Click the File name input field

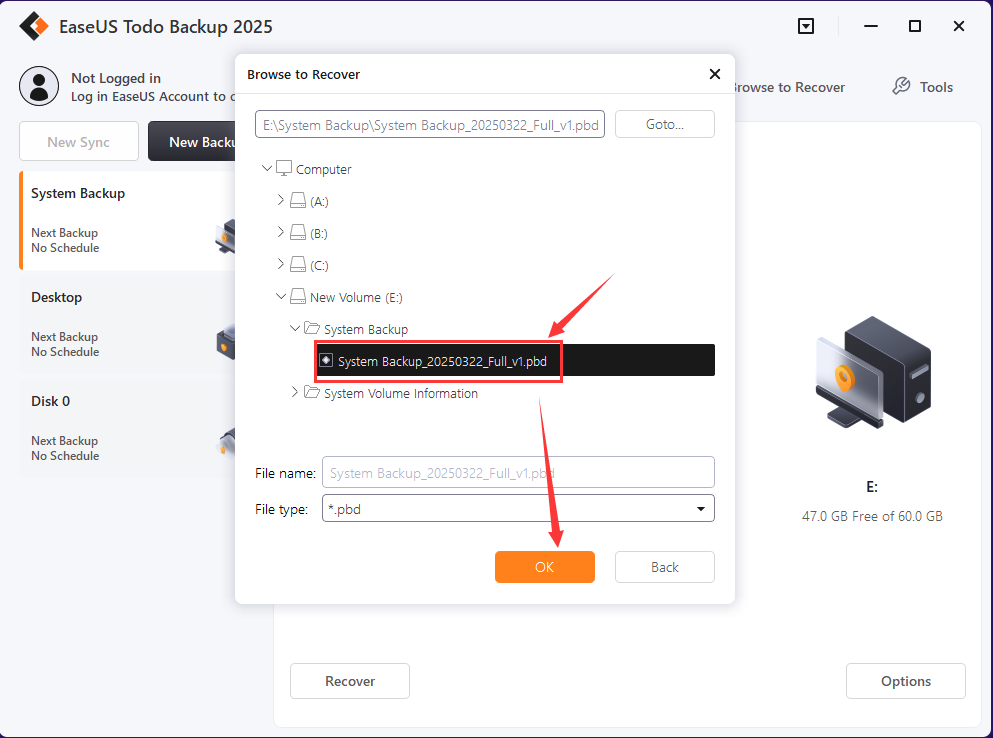pyautogui.click(x=518, y=473)
